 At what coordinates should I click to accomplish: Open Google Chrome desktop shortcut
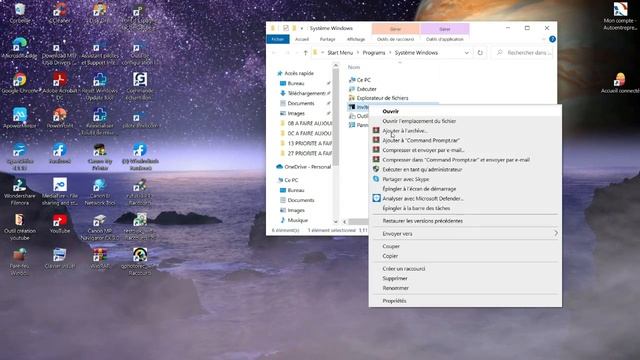(x=20, y=83)
